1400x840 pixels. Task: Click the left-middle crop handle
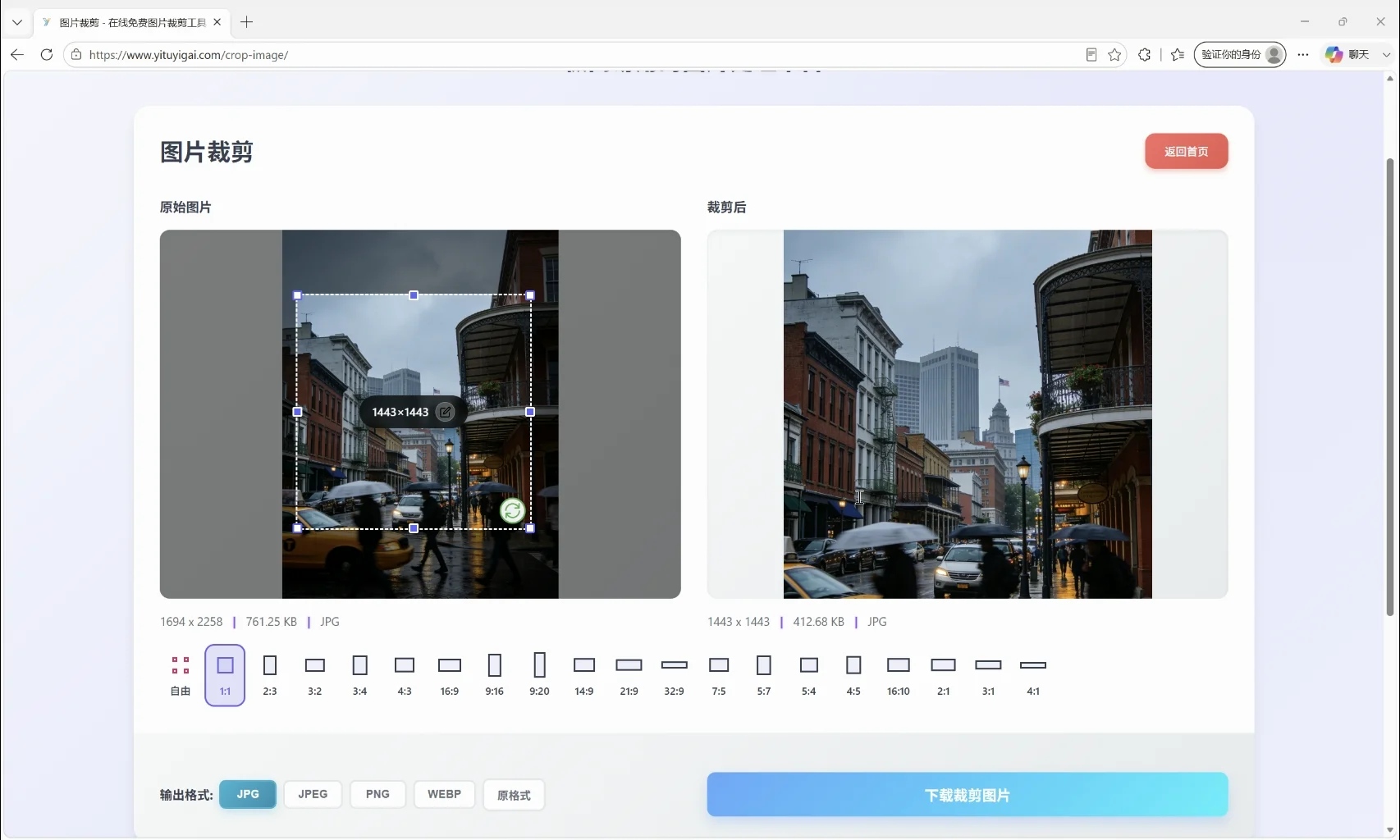297,412
